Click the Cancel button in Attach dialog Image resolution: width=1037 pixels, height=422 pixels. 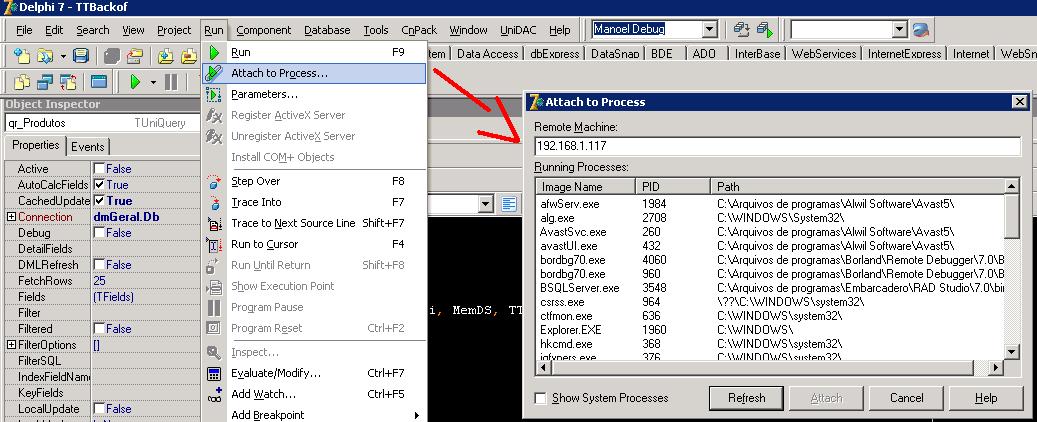(x=906, y=398)
